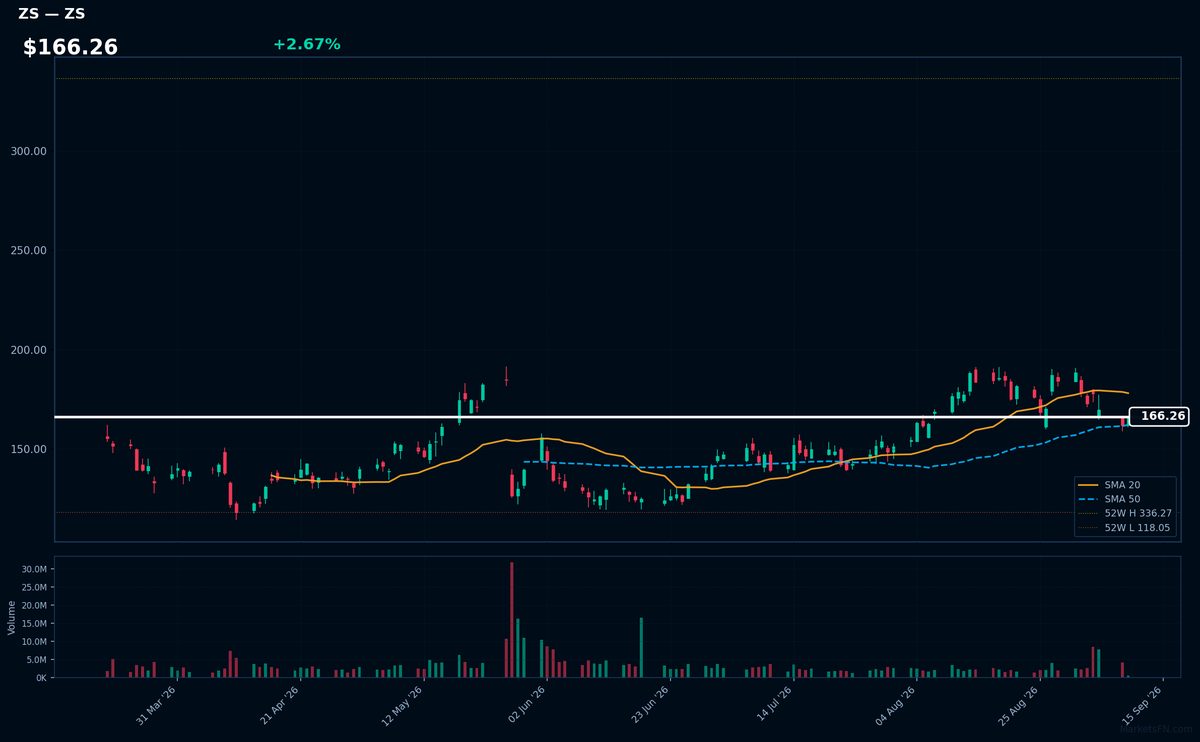Click the 150.00 price axis label
Viewport: 1200px width, 742px height.
[x=28, y=449]
